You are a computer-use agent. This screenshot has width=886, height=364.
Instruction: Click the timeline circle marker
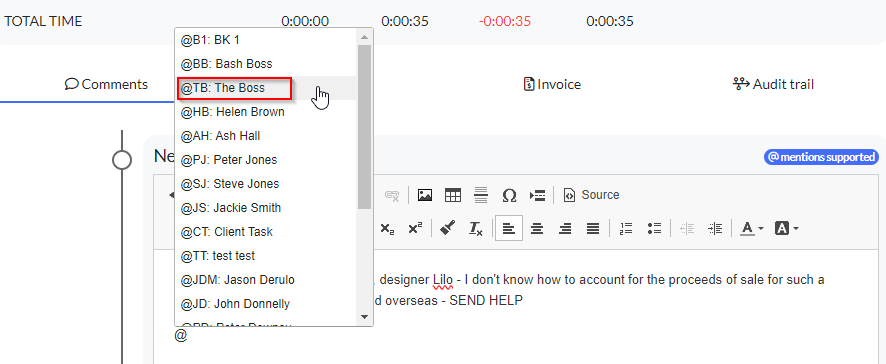coord(122,160)
